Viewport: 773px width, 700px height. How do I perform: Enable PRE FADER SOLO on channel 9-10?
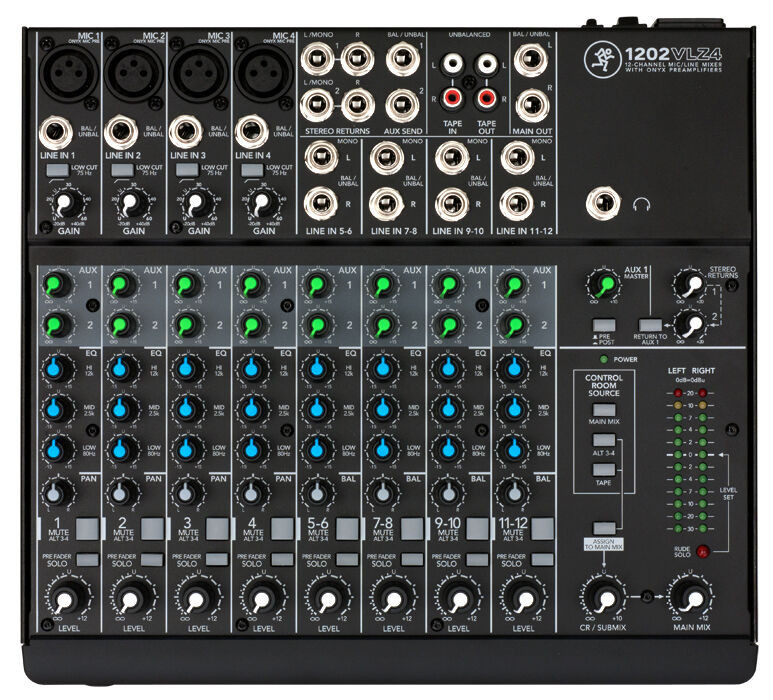click(x=477, y=560)
